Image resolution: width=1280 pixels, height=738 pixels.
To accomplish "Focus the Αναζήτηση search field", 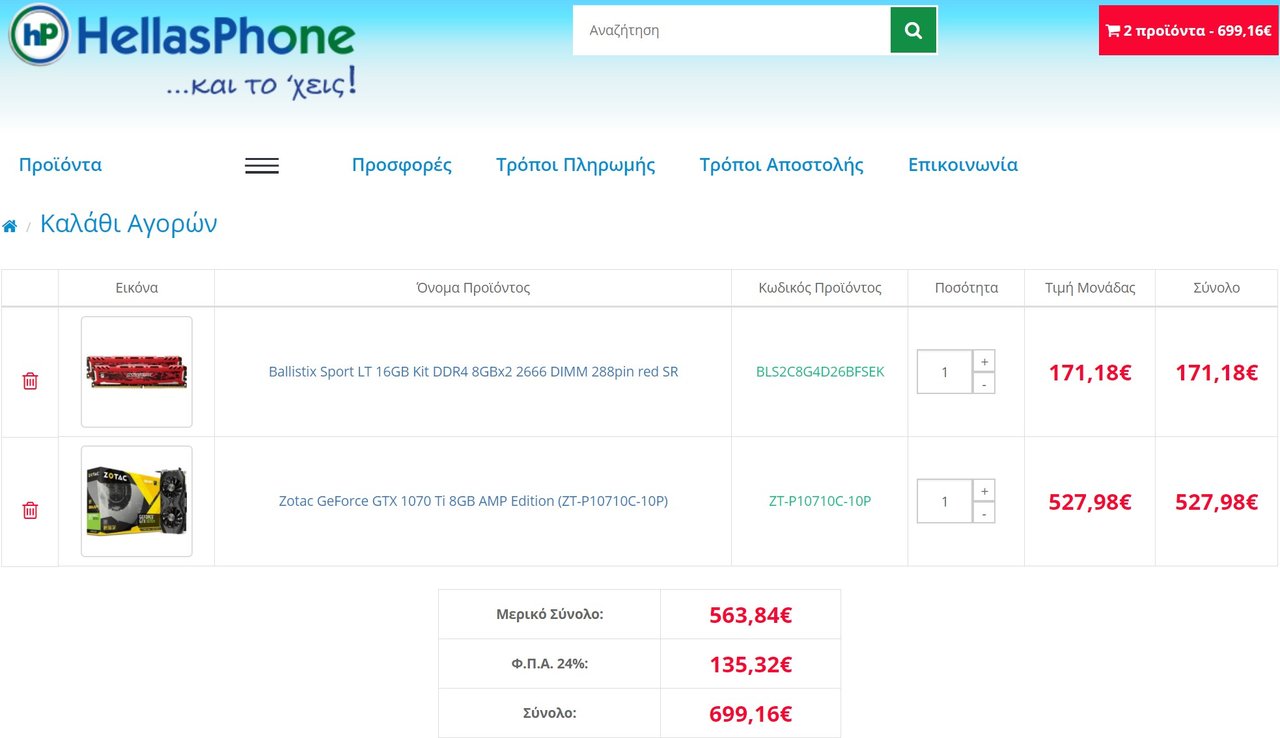I will (732, 30).
